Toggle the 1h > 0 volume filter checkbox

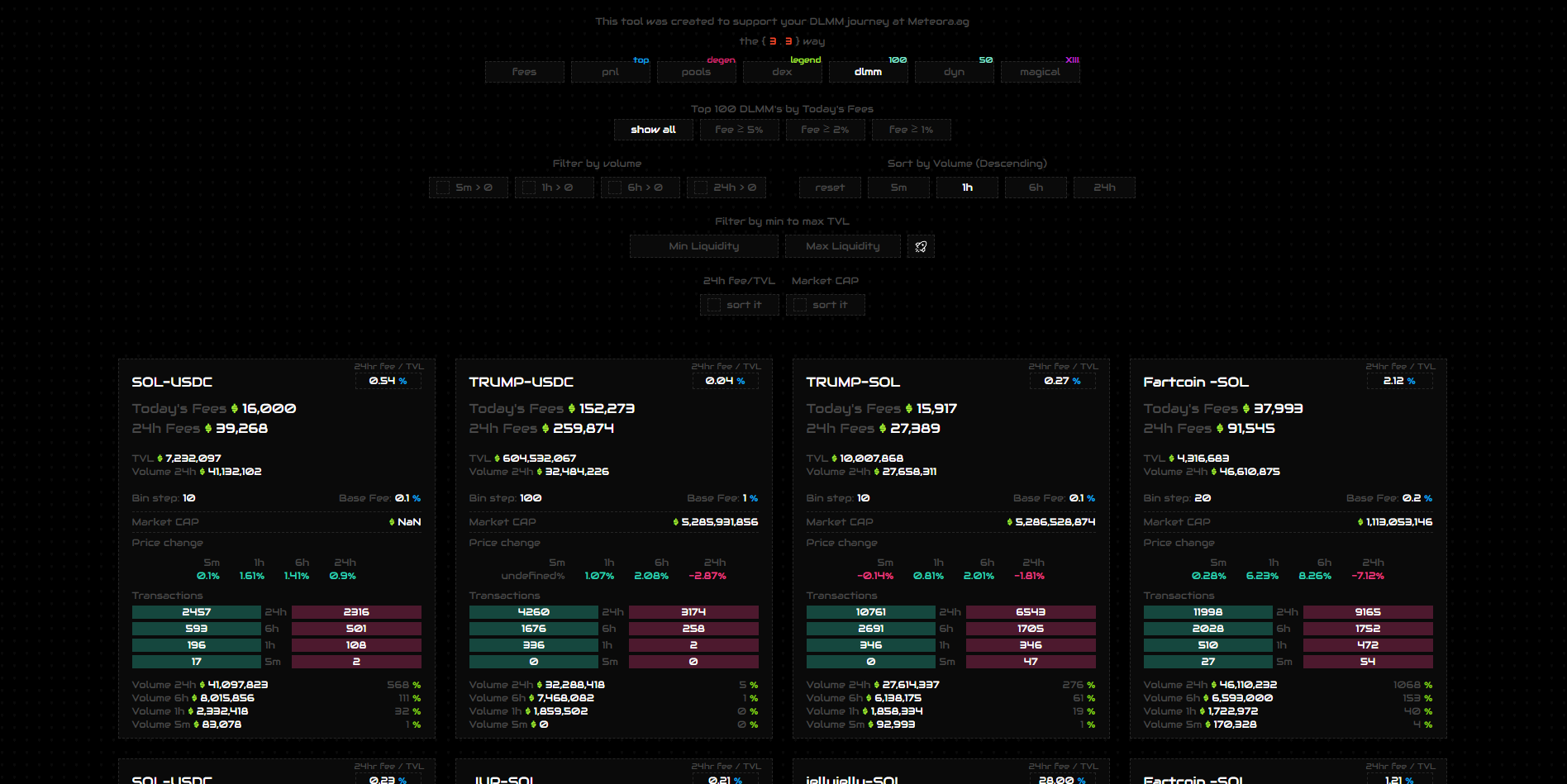coord(529,188)
